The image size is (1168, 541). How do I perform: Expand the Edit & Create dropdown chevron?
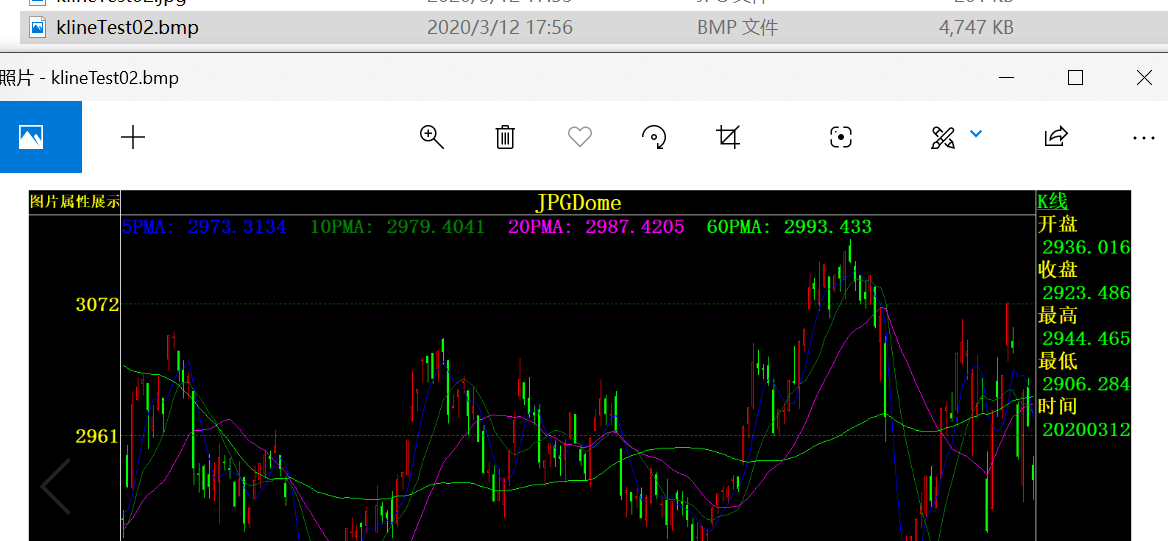[976, 134]
